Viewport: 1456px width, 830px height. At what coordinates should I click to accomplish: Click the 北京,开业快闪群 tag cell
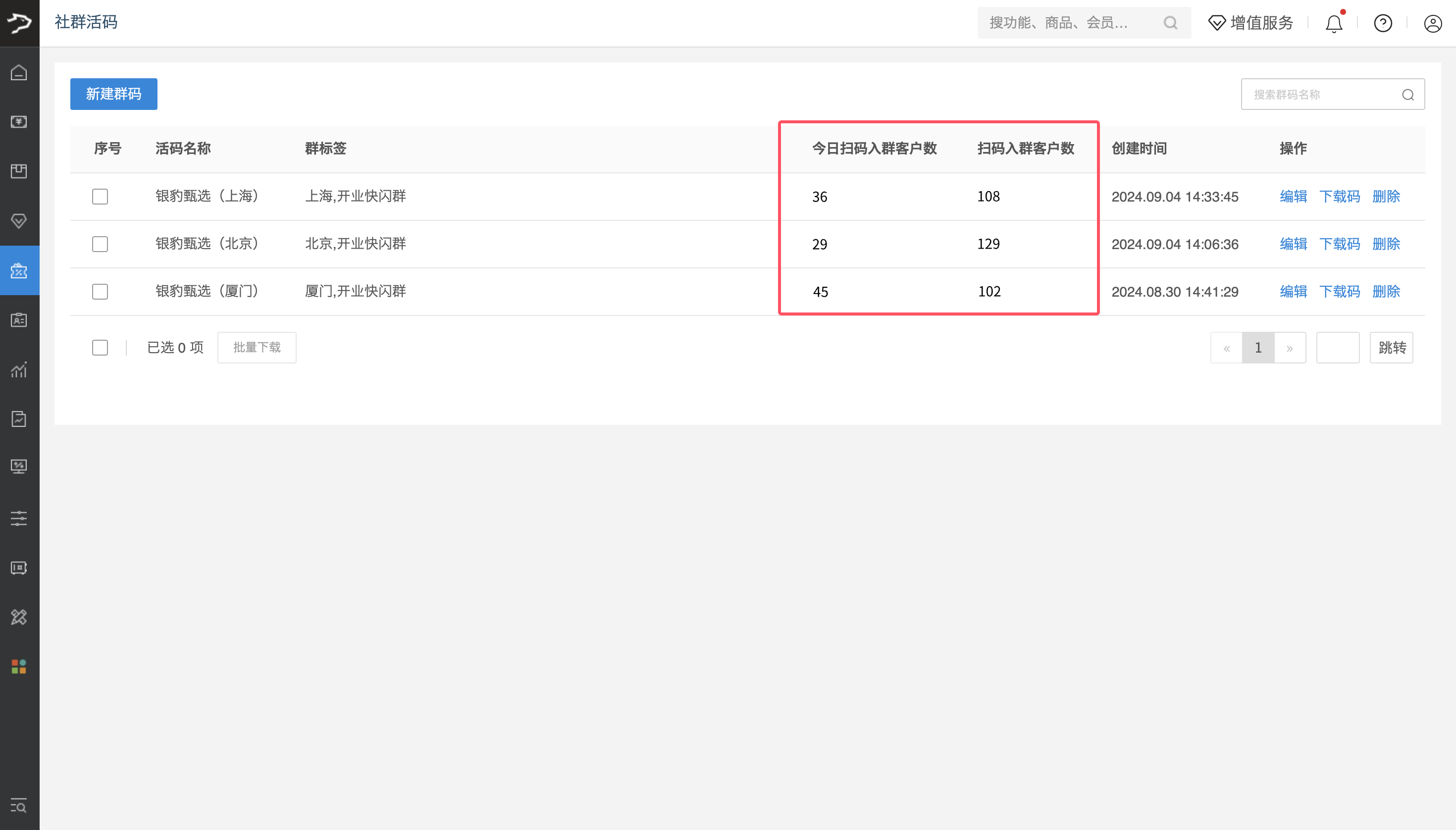coord(355,244)
